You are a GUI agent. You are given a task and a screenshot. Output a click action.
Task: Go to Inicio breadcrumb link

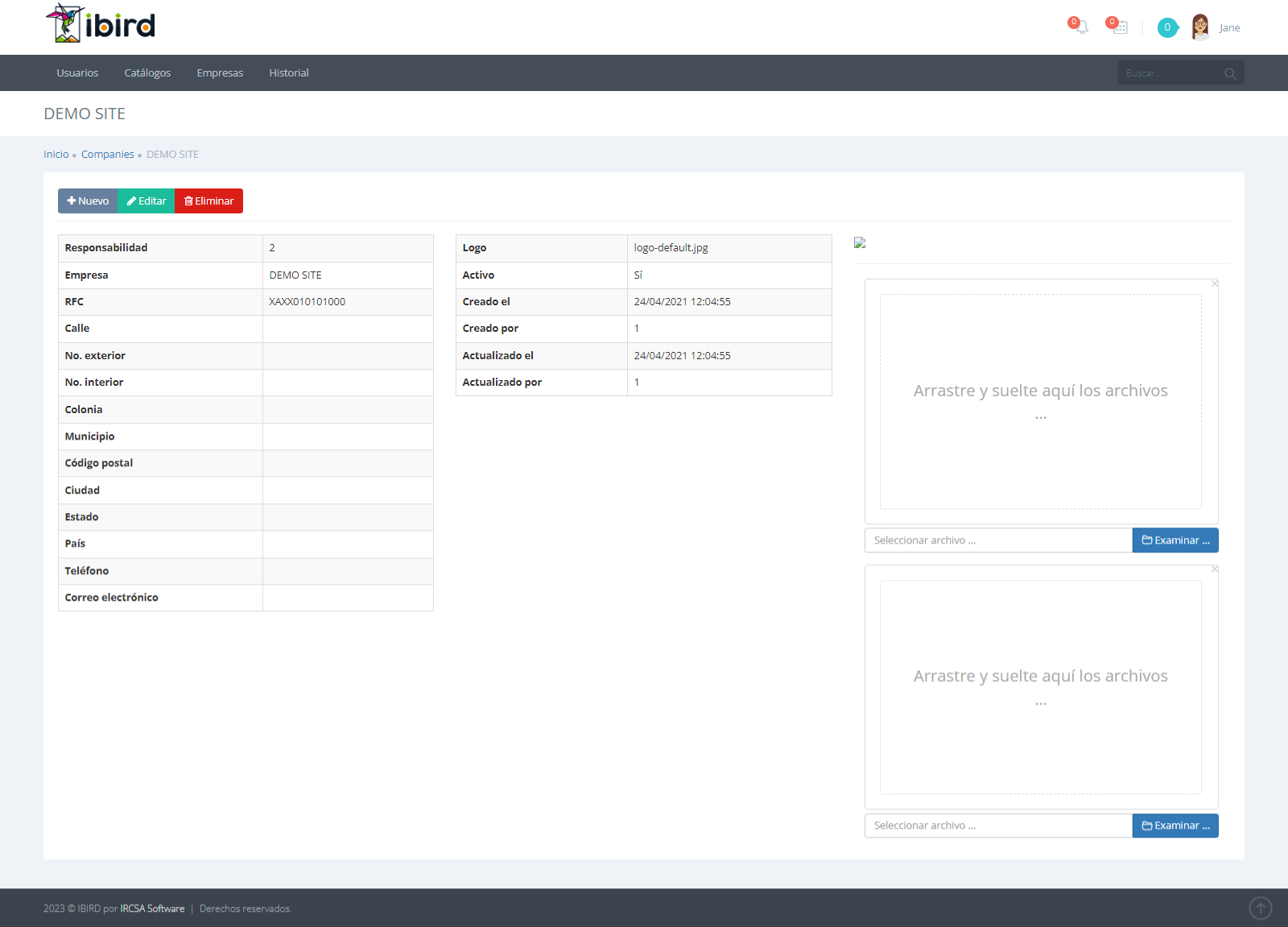tap(56, 154)
